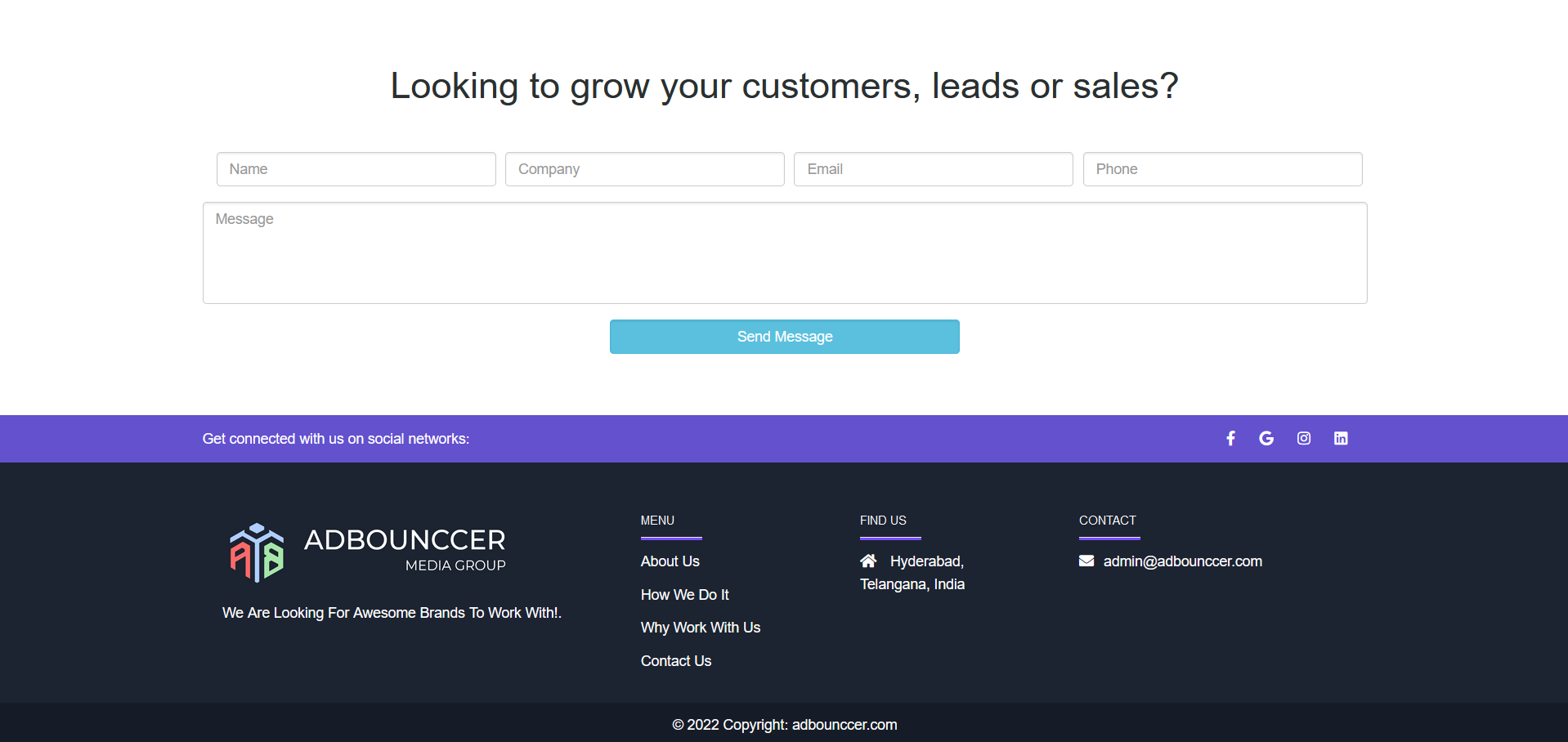Screen dimensions: 1568x742
Task: Click the Phone input field
Action: click(1221, 169)
